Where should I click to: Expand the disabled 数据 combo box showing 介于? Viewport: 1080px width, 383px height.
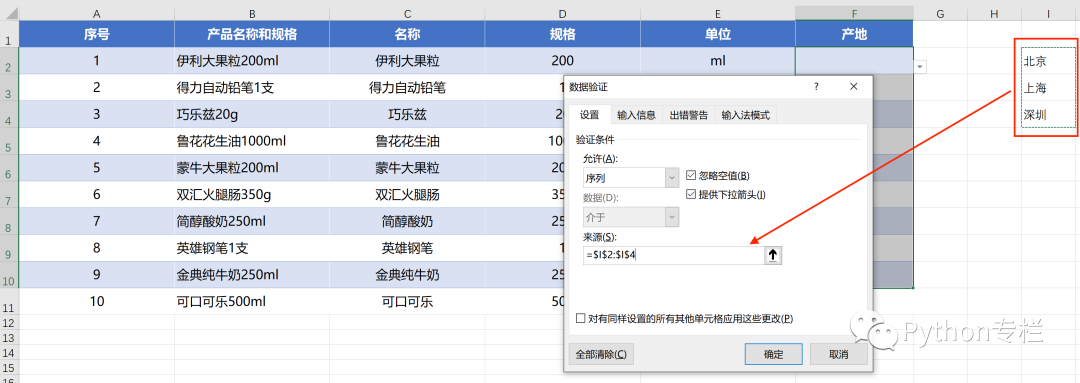click(x=672, y=217)
